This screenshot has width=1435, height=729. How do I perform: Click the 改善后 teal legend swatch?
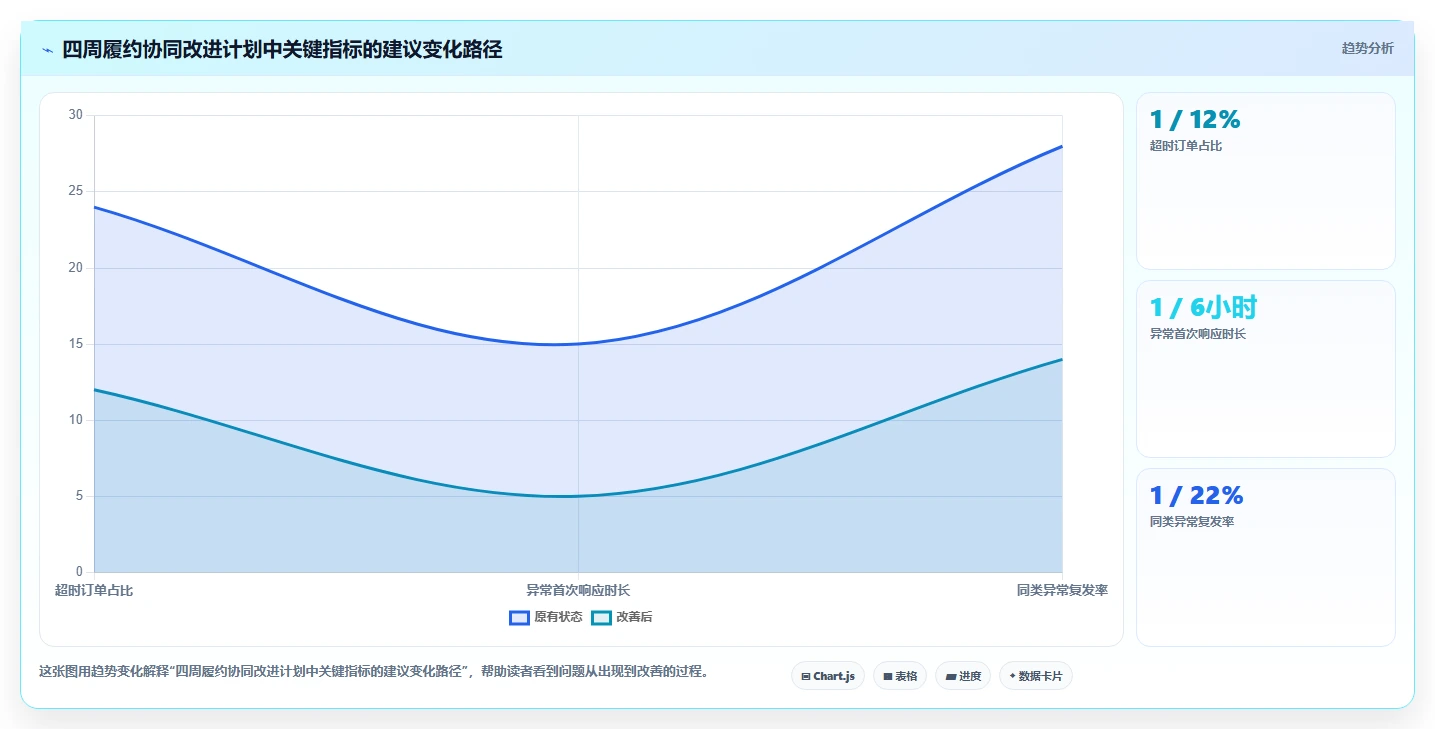[x=601, y=617]
